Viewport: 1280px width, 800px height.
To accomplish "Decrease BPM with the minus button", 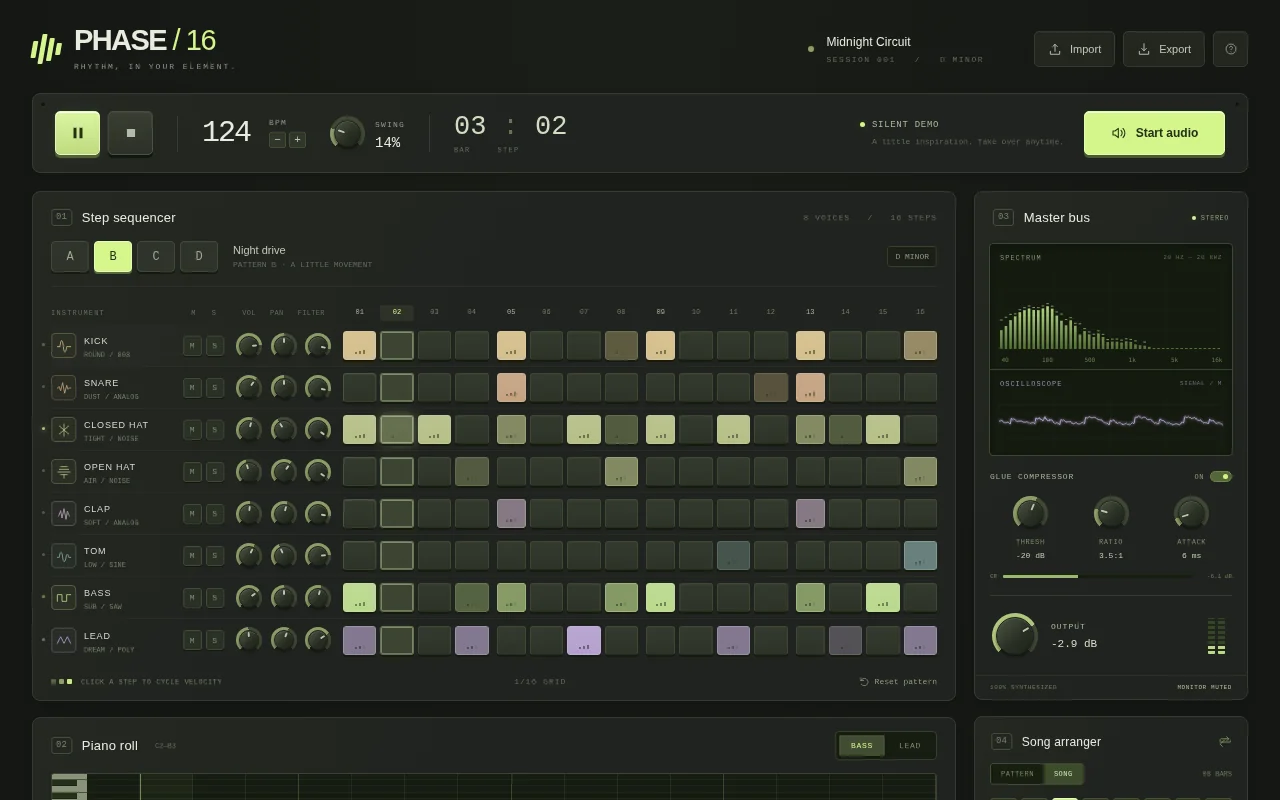I will tap(277, 140).
